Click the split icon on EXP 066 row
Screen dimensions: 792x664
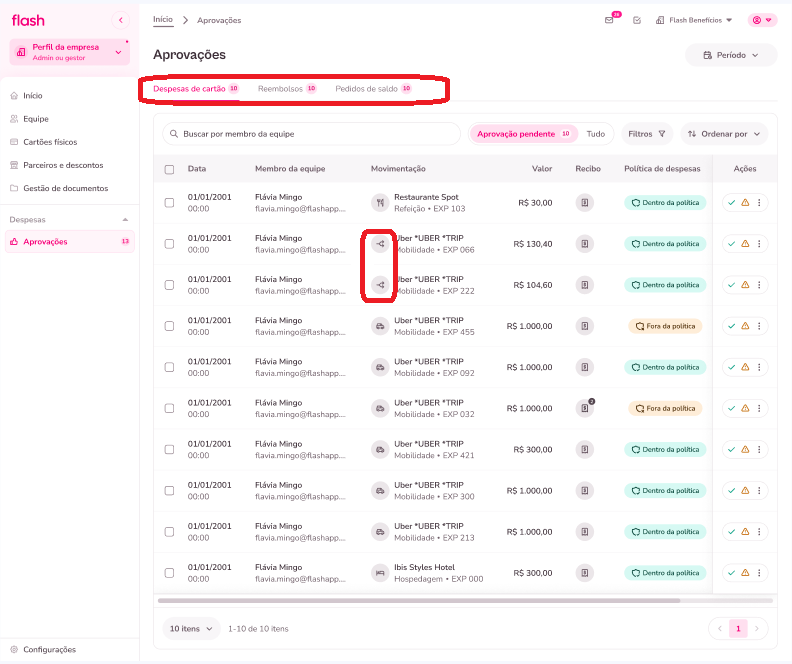[x=380, y=244]
